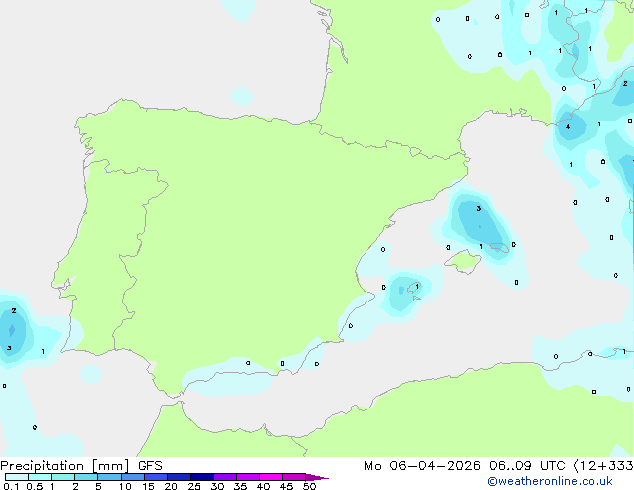Select the 5 mm legend color swatch
634x490 pixels.
point(110,477)
